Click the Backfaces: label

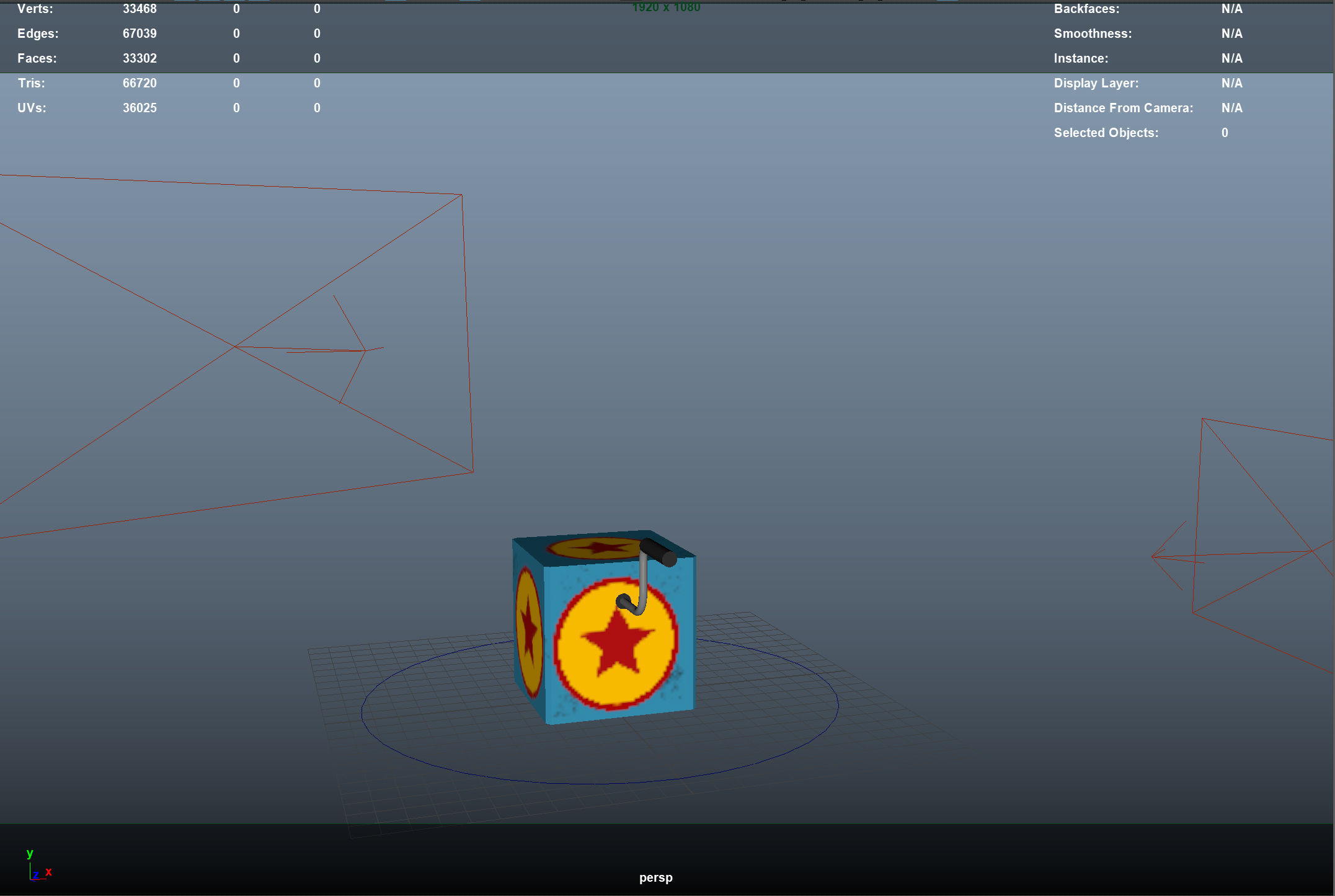tap(1086, 9)
